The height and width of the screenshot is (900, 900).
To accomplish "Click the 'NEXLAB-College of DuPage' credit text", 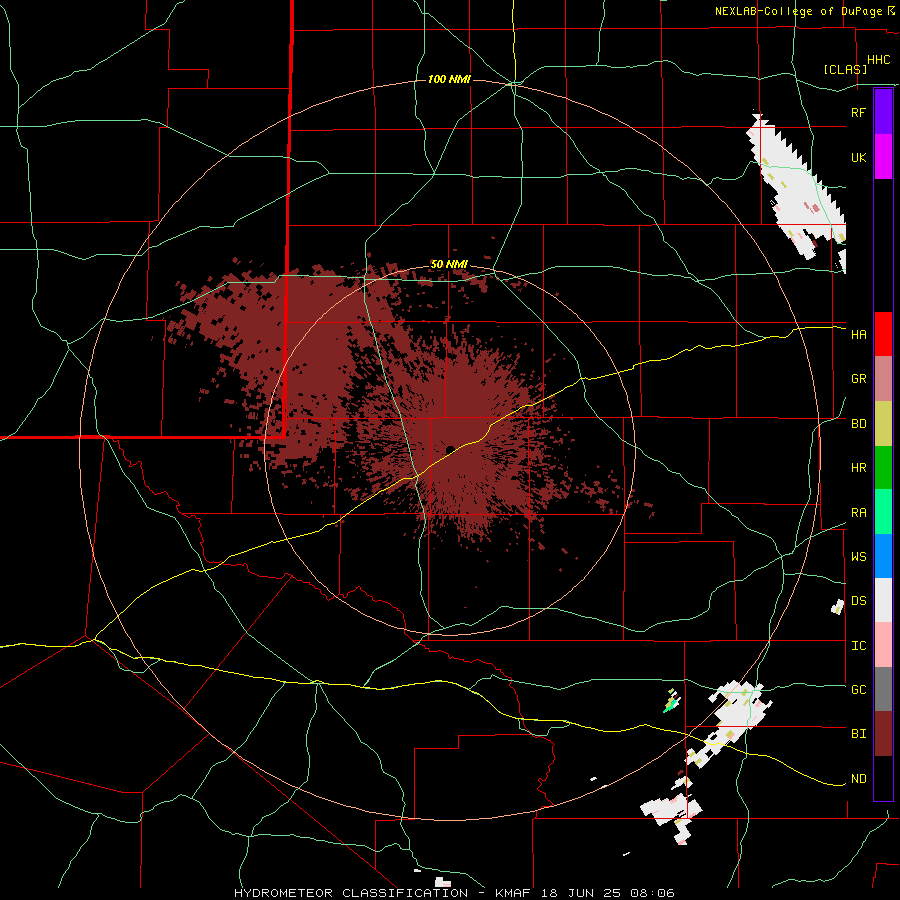I will click(798, 11).
